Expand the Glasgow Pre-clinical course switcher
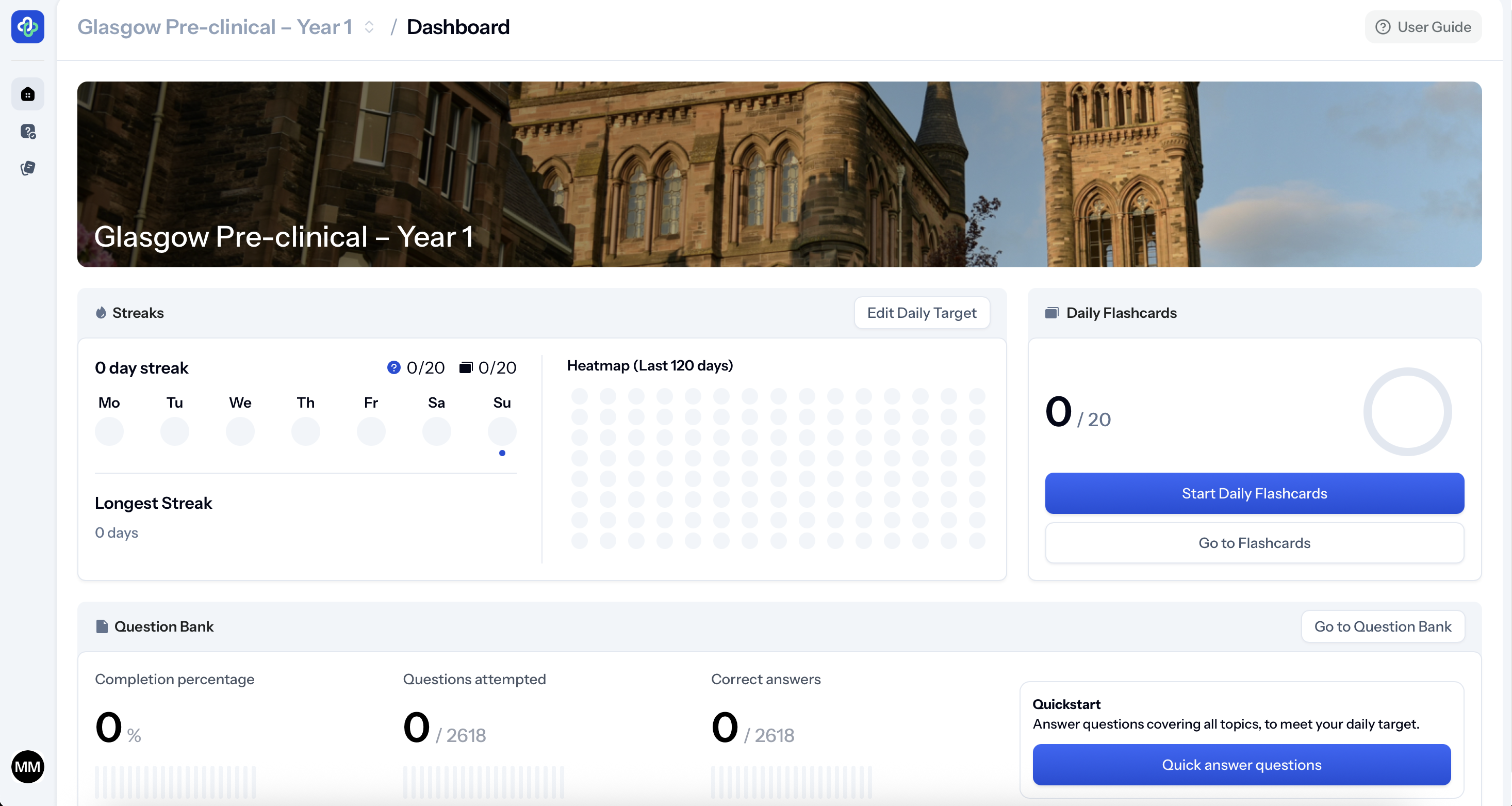 pos(369,27)
